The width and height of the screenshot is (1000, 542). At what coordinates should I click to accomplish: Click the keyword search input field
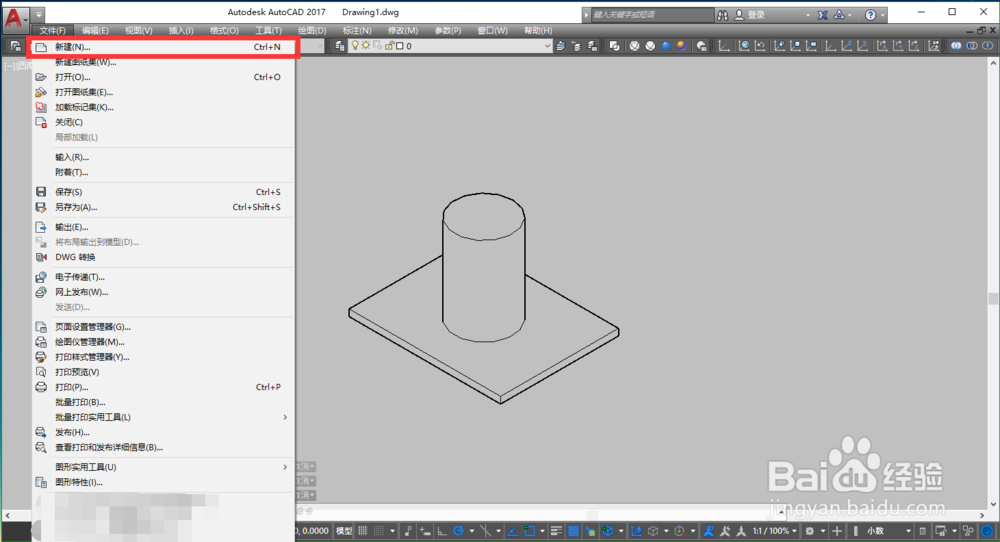pos(652,15)
